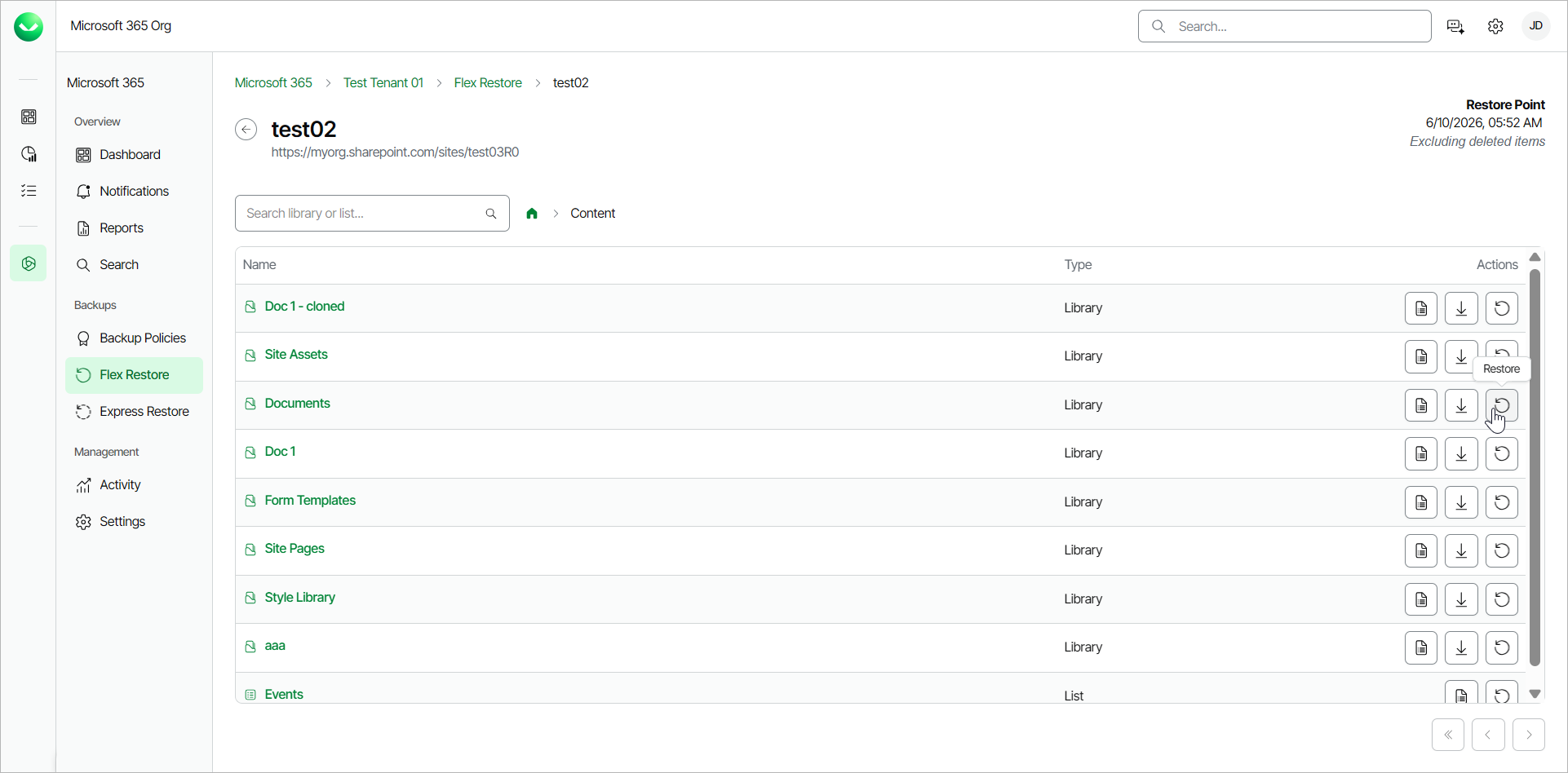Click the table vertical scrollbar thumb

pyautogui.click(x=1535, y=467)
